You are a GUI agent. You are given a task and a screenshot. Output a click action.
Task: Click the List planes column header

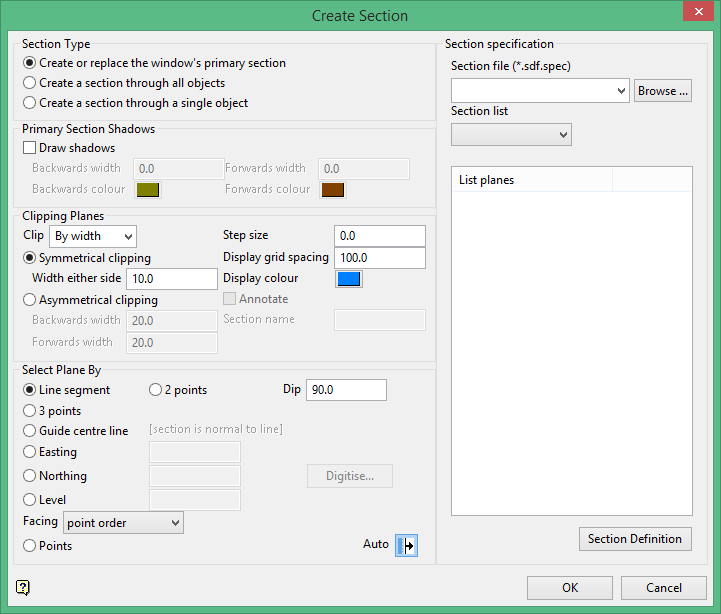(x=532, y=180)
